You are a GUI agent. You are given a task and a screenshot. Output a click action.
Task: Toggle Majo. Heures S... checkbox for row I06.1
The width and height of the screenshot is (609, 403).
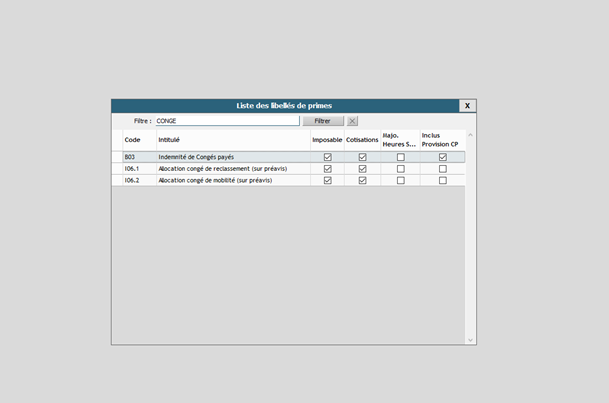tap(401, 169)
